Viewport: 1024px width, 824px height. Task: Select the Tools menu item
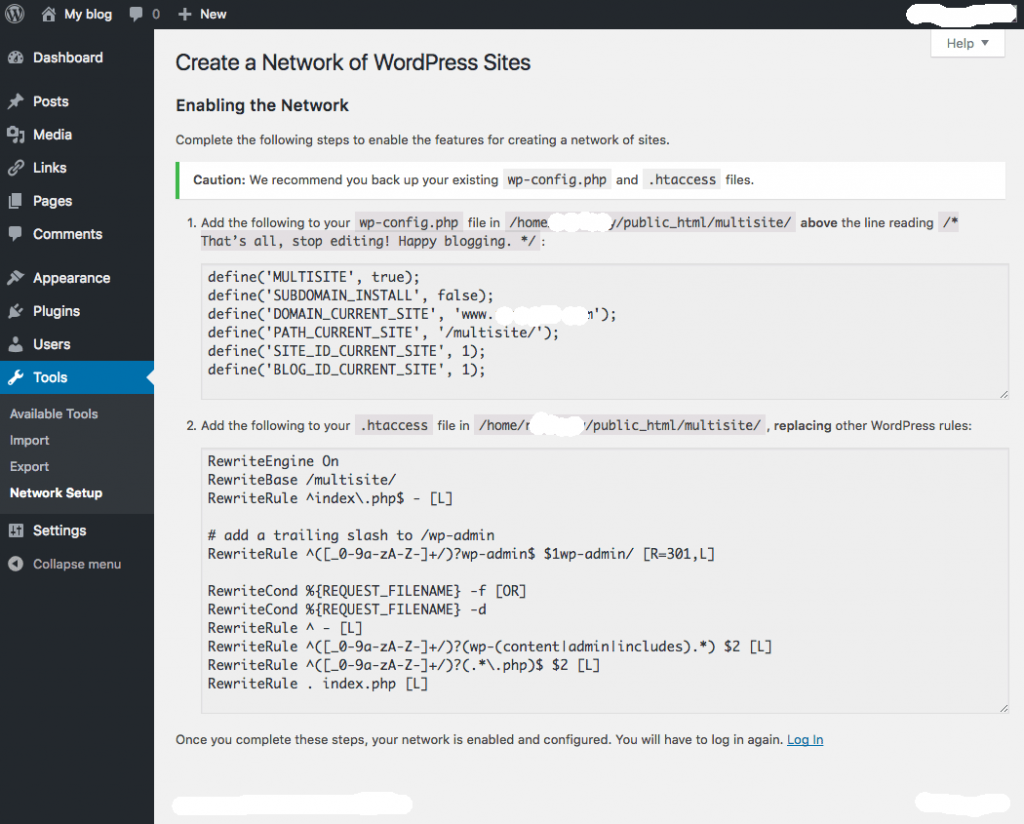[77, 377]
